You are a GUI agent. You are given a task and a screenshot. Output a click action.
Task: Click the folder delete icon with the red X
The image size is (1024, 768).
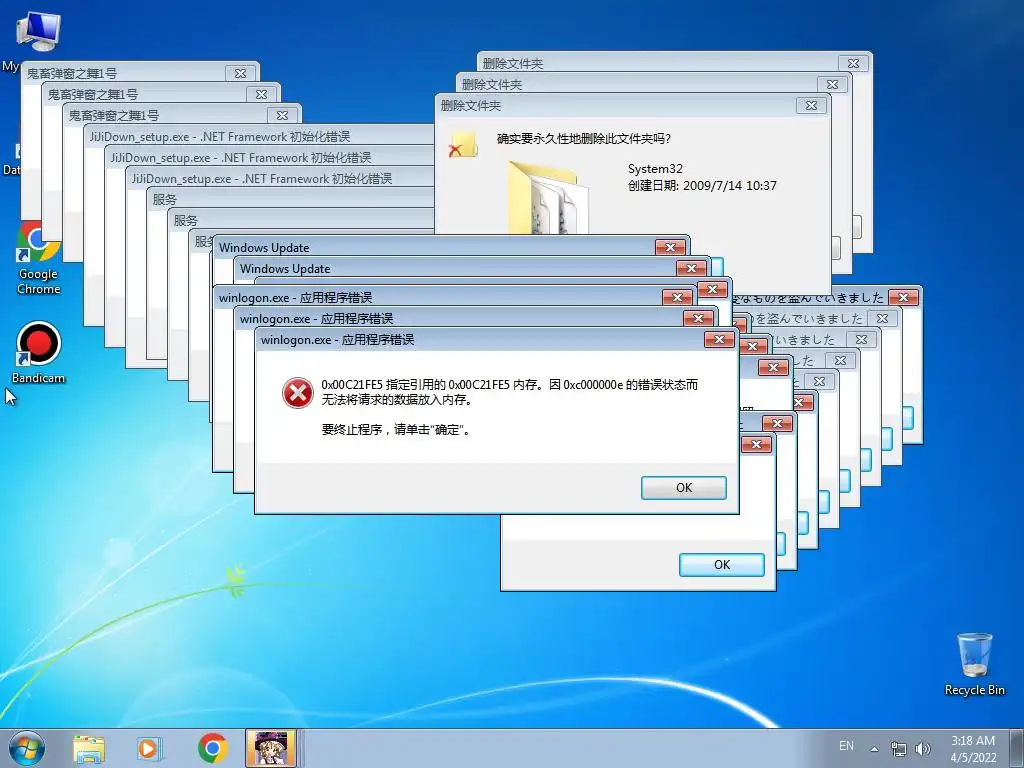coord(463,144)
